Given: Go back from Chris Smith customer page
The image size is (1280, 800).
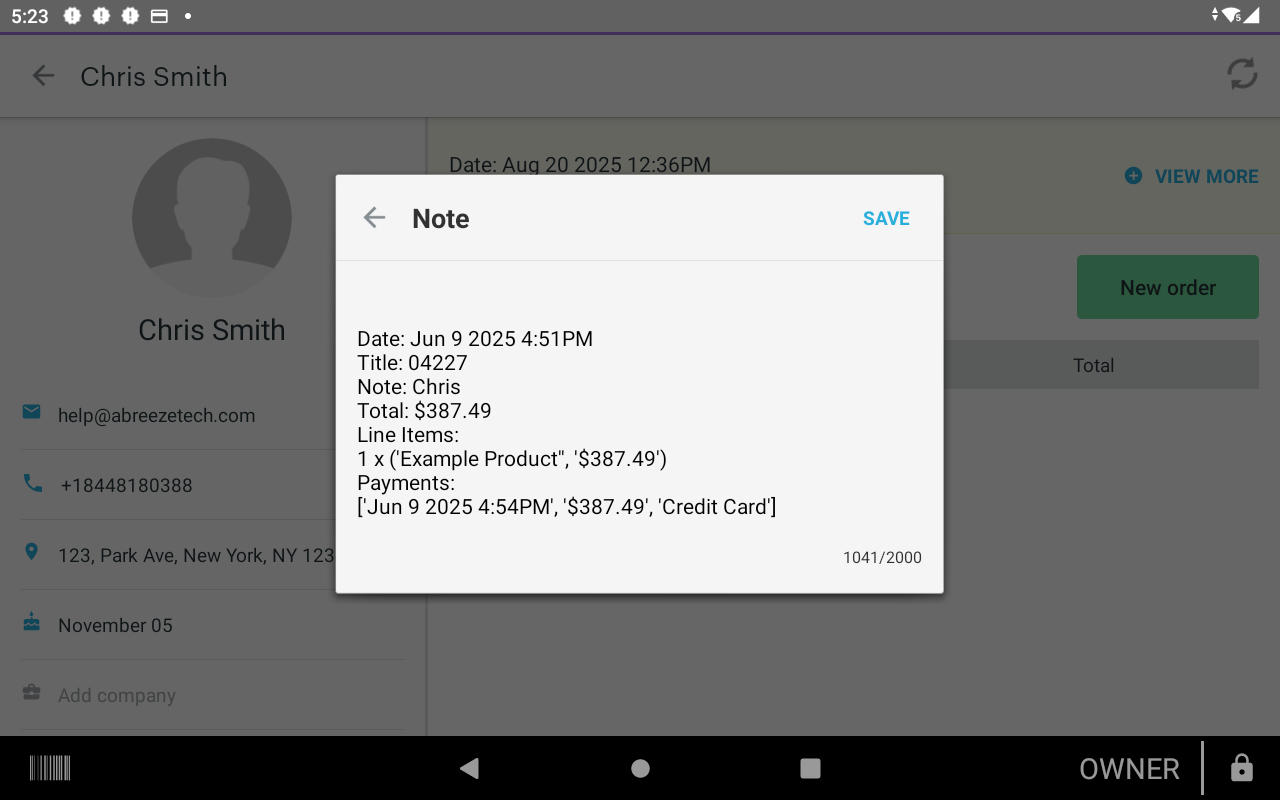Looking at the screenshot, I should click(43, 76).
